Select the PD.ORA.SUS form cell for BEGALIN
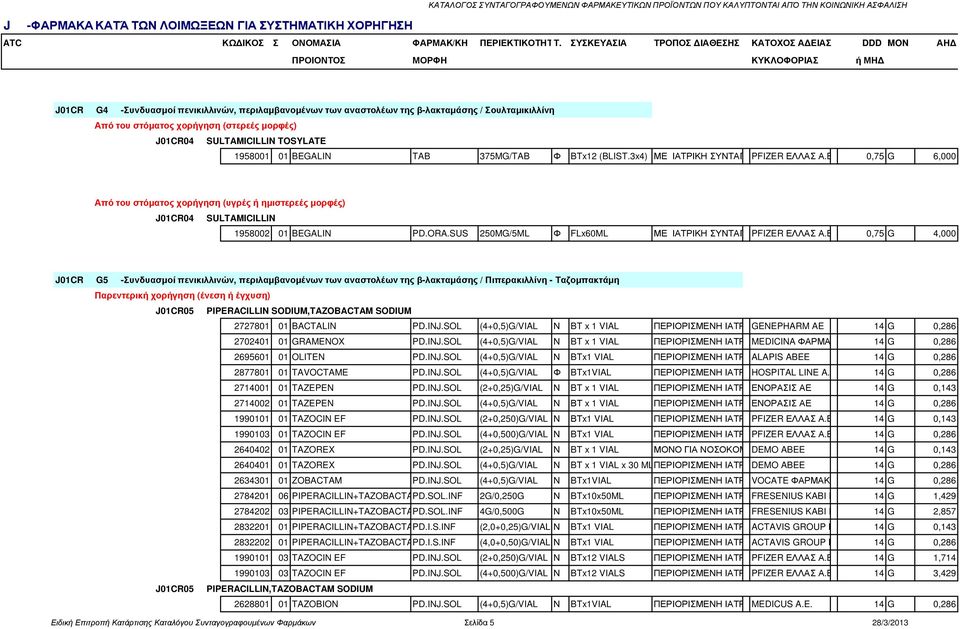Screen dimensions: 960x629 click(444, 233)
